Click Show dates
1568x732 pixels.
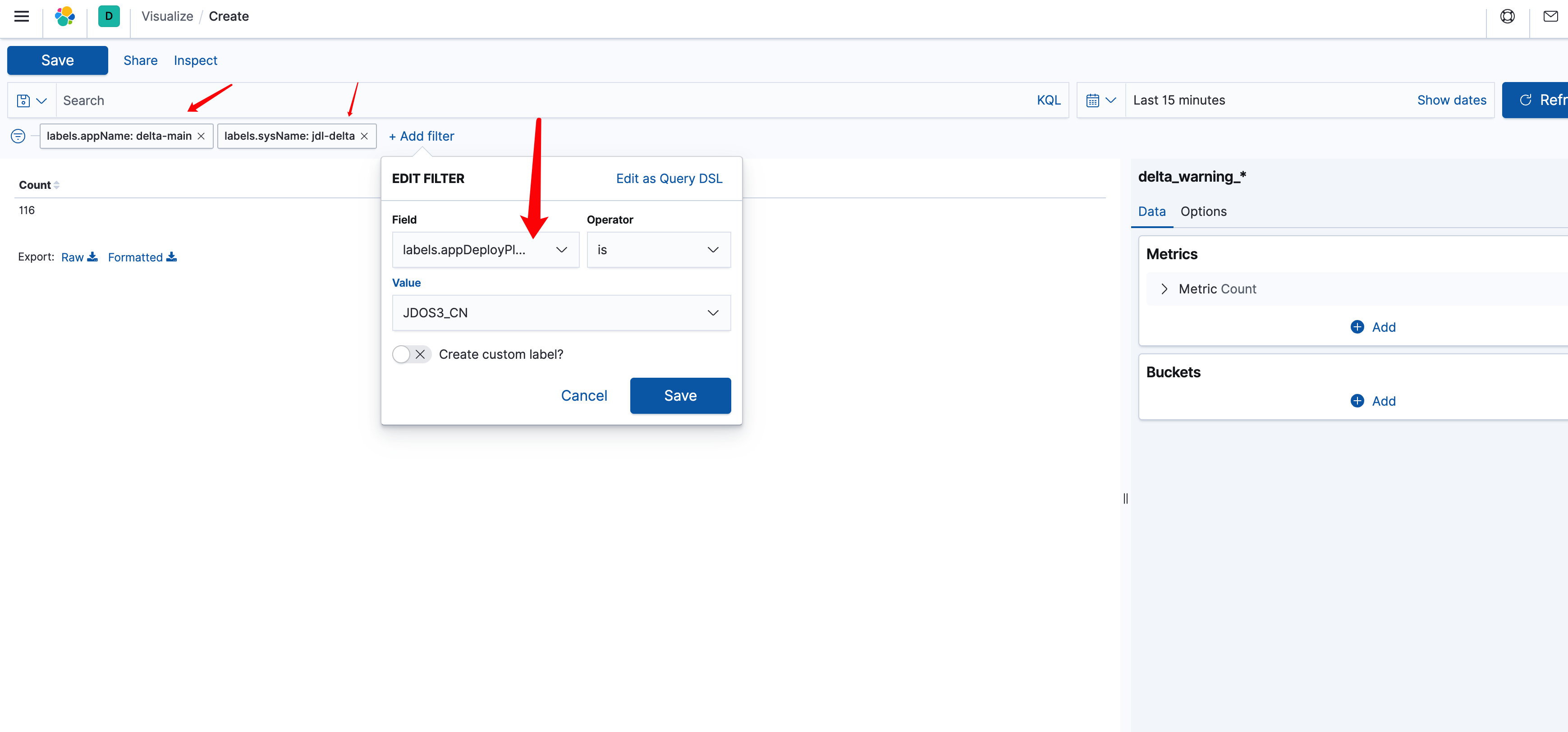click(x=1451, y=101)
